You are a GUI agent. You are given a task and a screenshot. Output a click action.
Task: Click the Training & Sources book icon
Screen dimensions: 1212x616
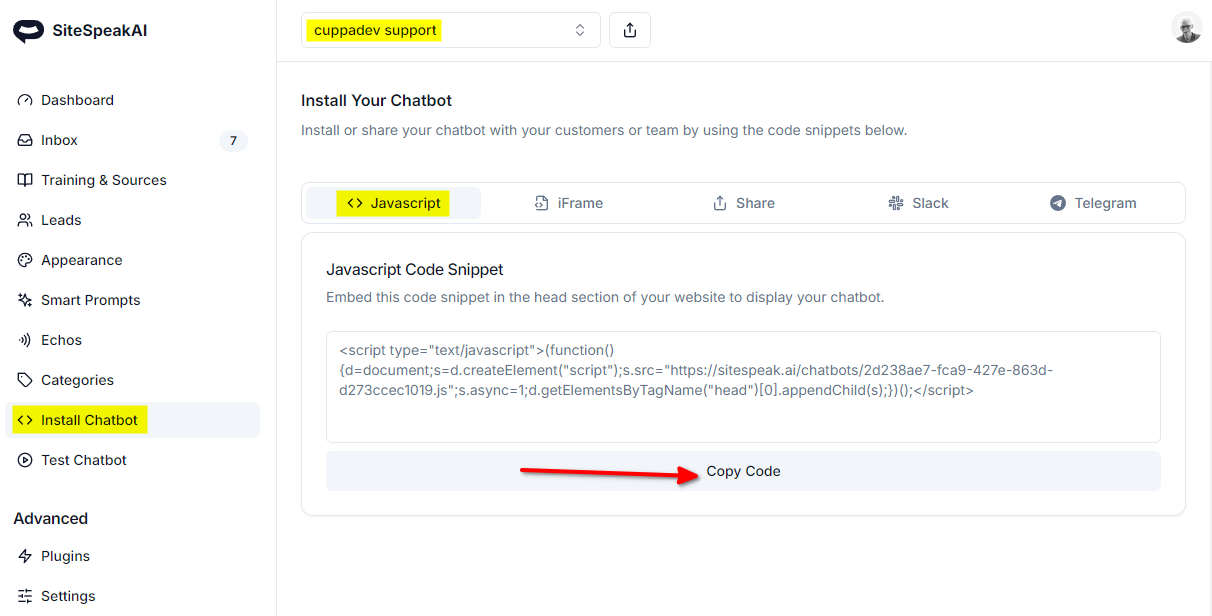pos(25,180)
